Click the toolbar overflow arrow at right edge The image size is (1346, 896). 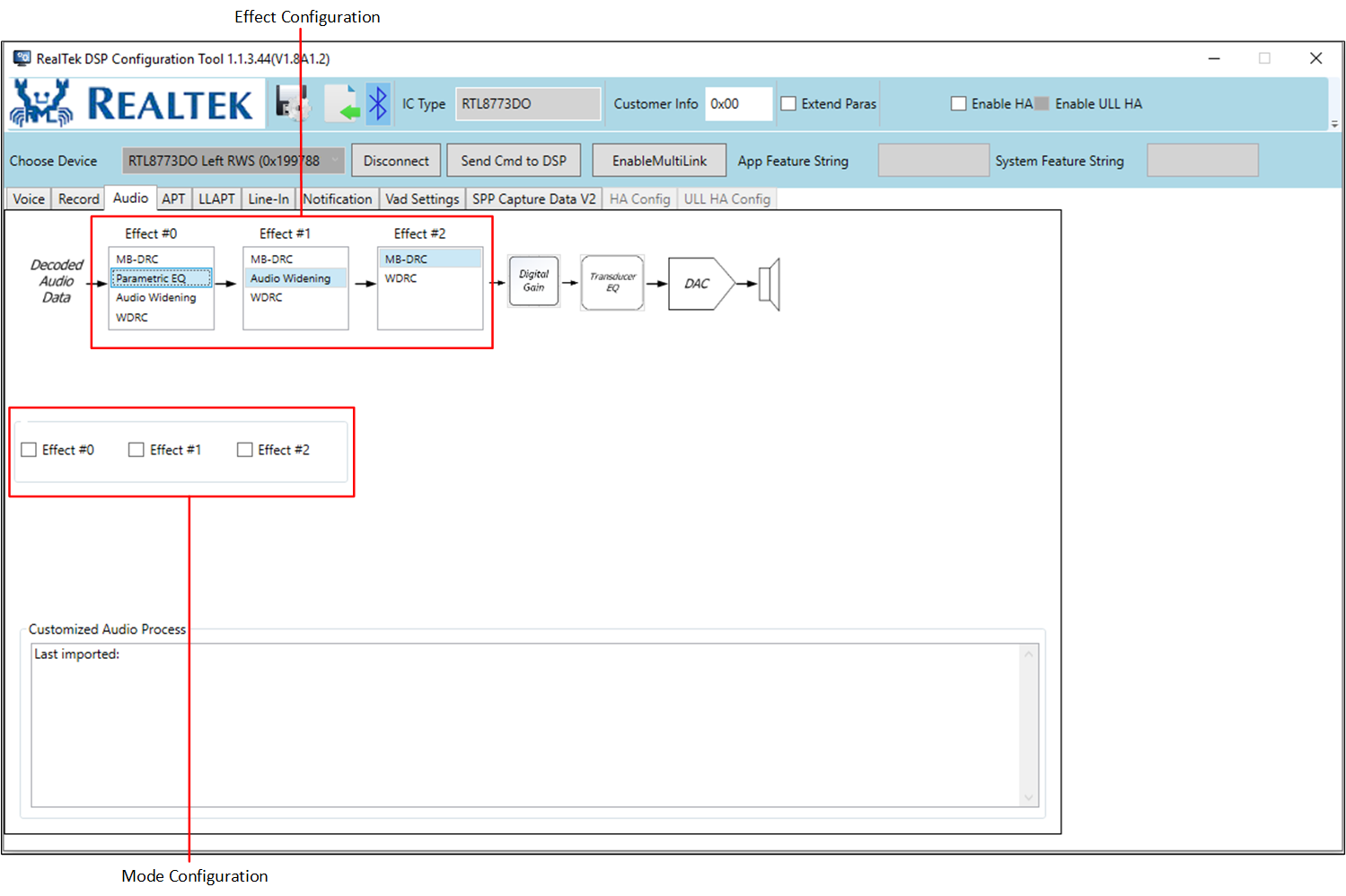(x=1334, y=124)
